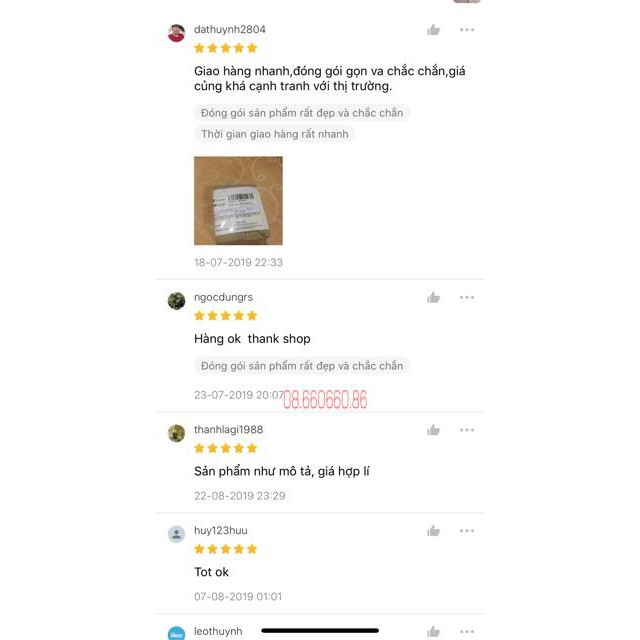Screen dimensions: 640x640
Task: Open ngocdungrs's profile avatar
Action: pos(176,301)
